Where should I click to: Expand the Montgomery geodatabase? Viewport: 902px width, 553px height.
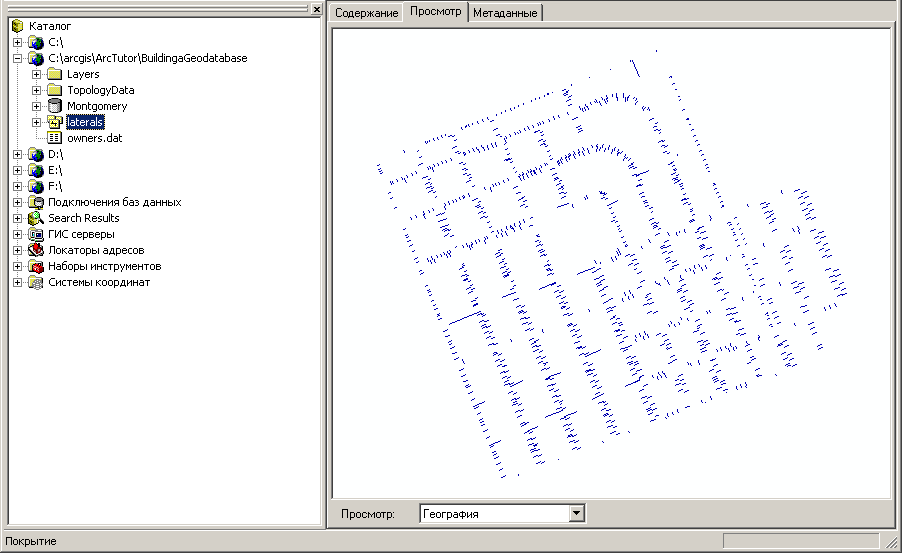tap(36, 106)
